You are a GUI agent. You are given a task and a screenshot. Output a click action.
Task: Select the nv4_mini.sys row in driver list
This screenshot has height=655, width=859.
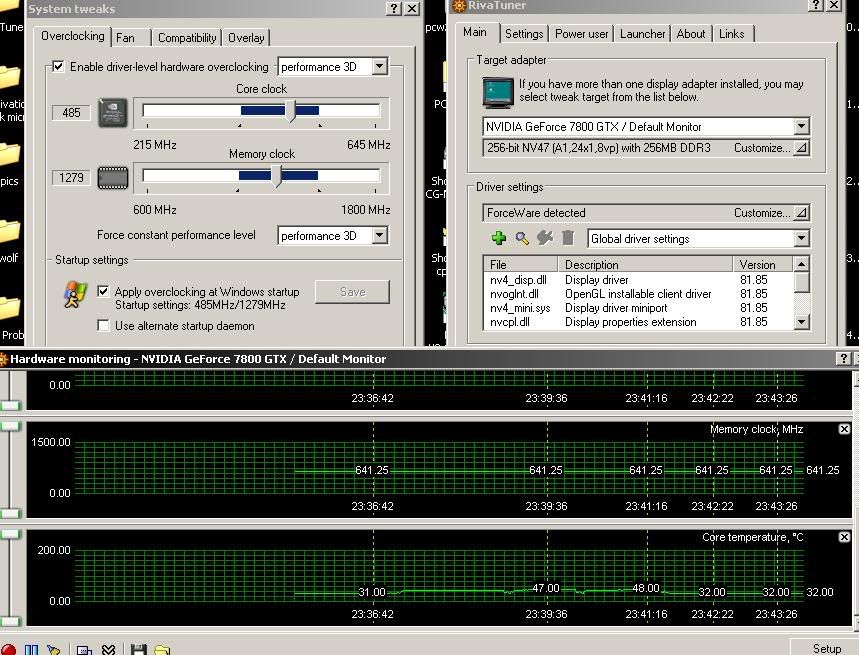(638, 308)
